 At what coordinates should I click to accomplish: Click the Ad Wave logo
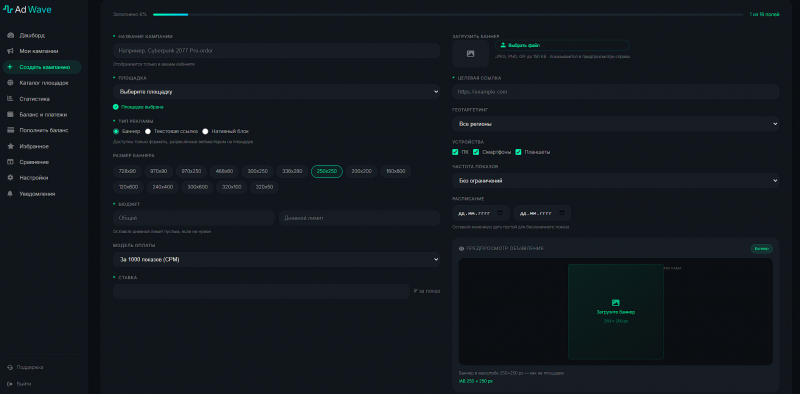coord(27,9)
